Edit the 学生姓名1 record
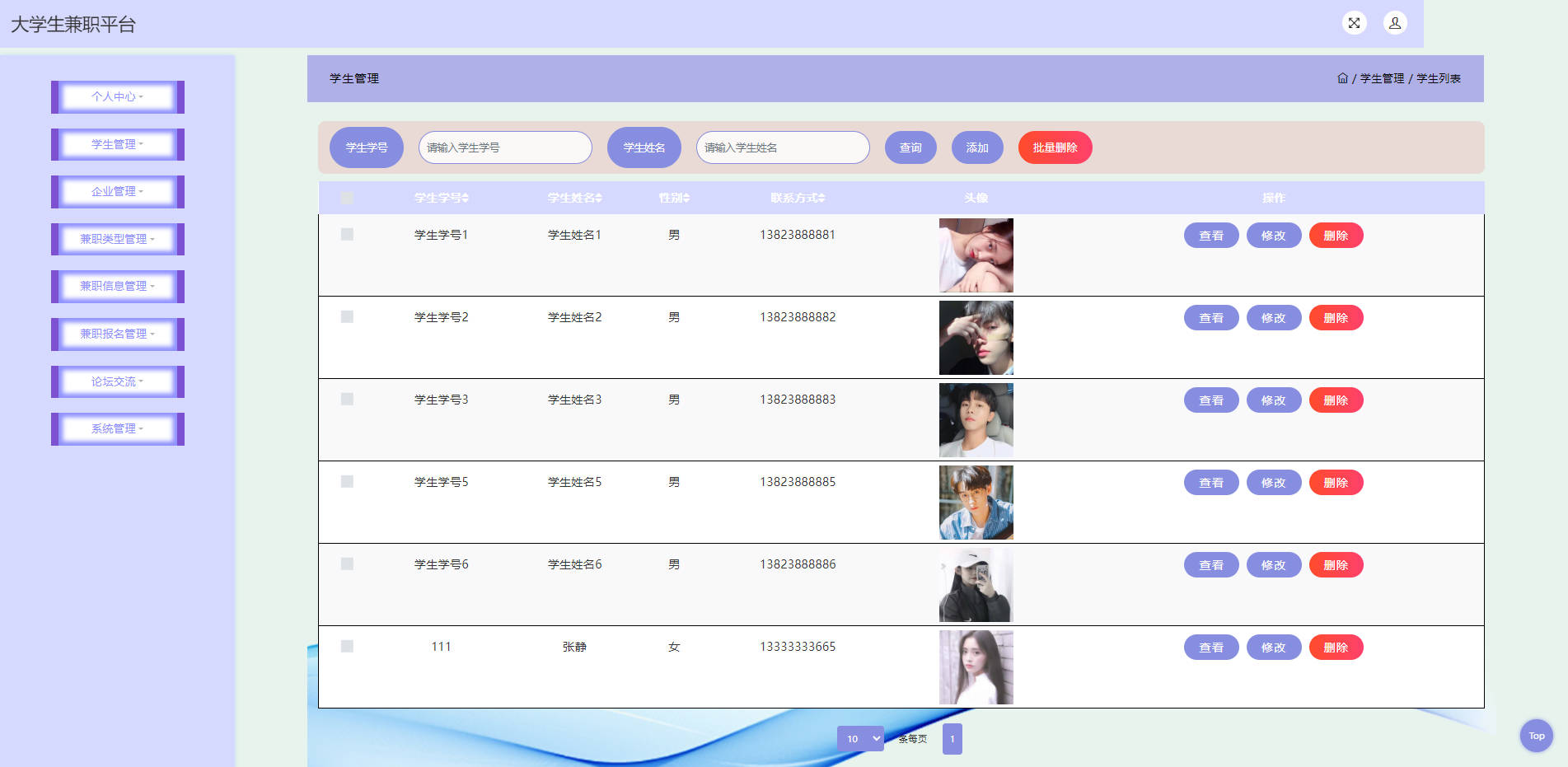 tap(1274, 236)
